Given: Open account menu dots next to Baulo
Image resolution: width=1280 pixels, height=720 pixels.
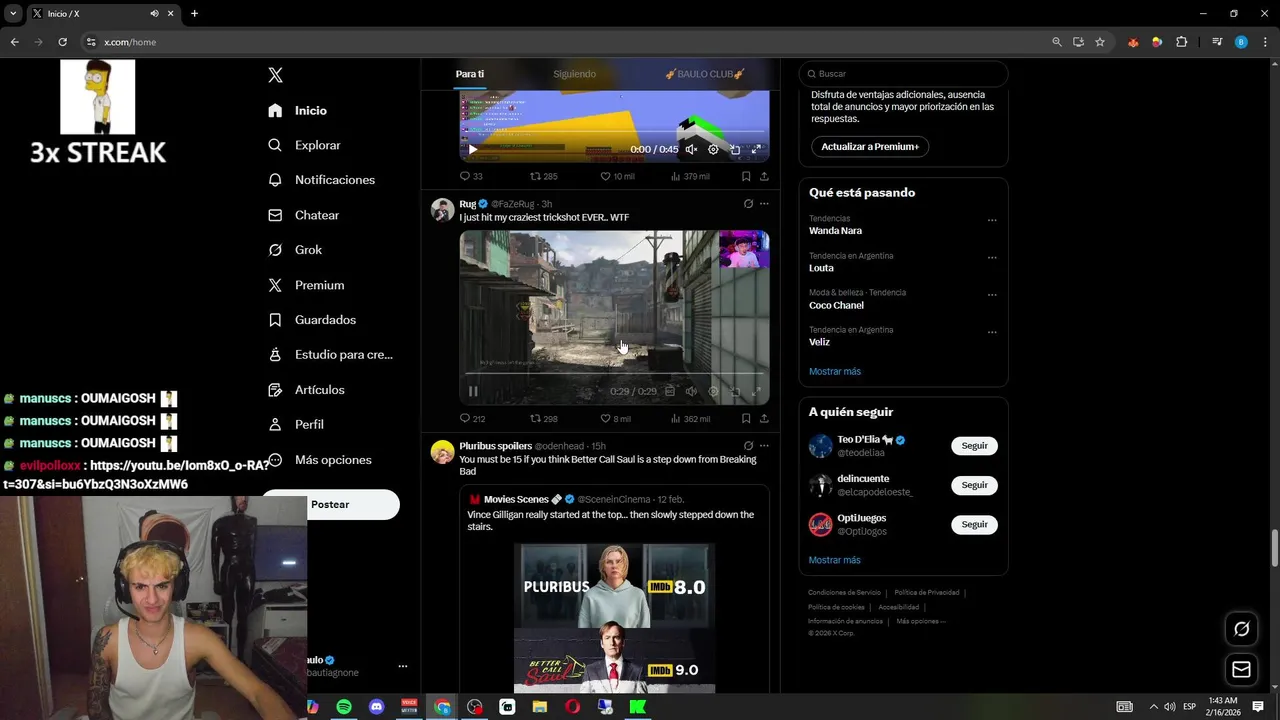Looking at the screenshot, I should pyautogui.click(x=403, y=666).
